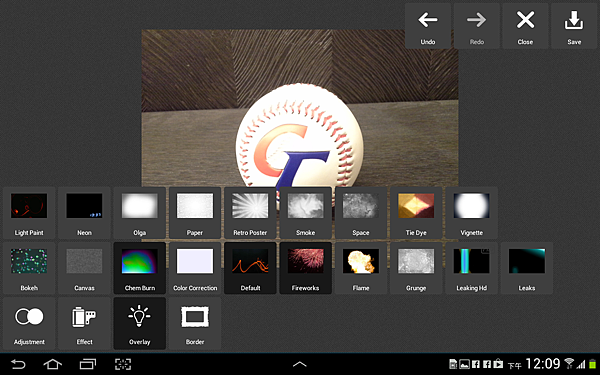Apply the Light Paint overlay

pyautogui.click(x=29, y=213)
